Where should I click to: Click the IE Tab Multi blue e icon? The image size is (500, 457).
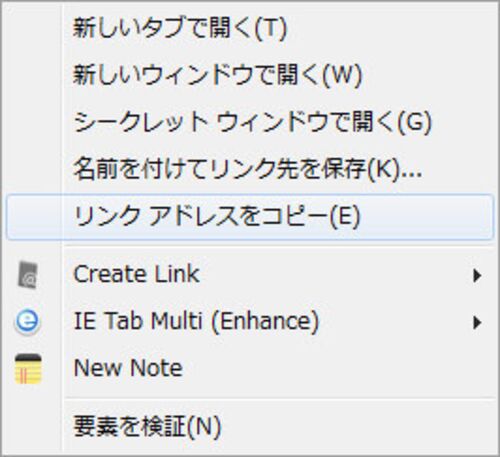(x=28, y=322)
